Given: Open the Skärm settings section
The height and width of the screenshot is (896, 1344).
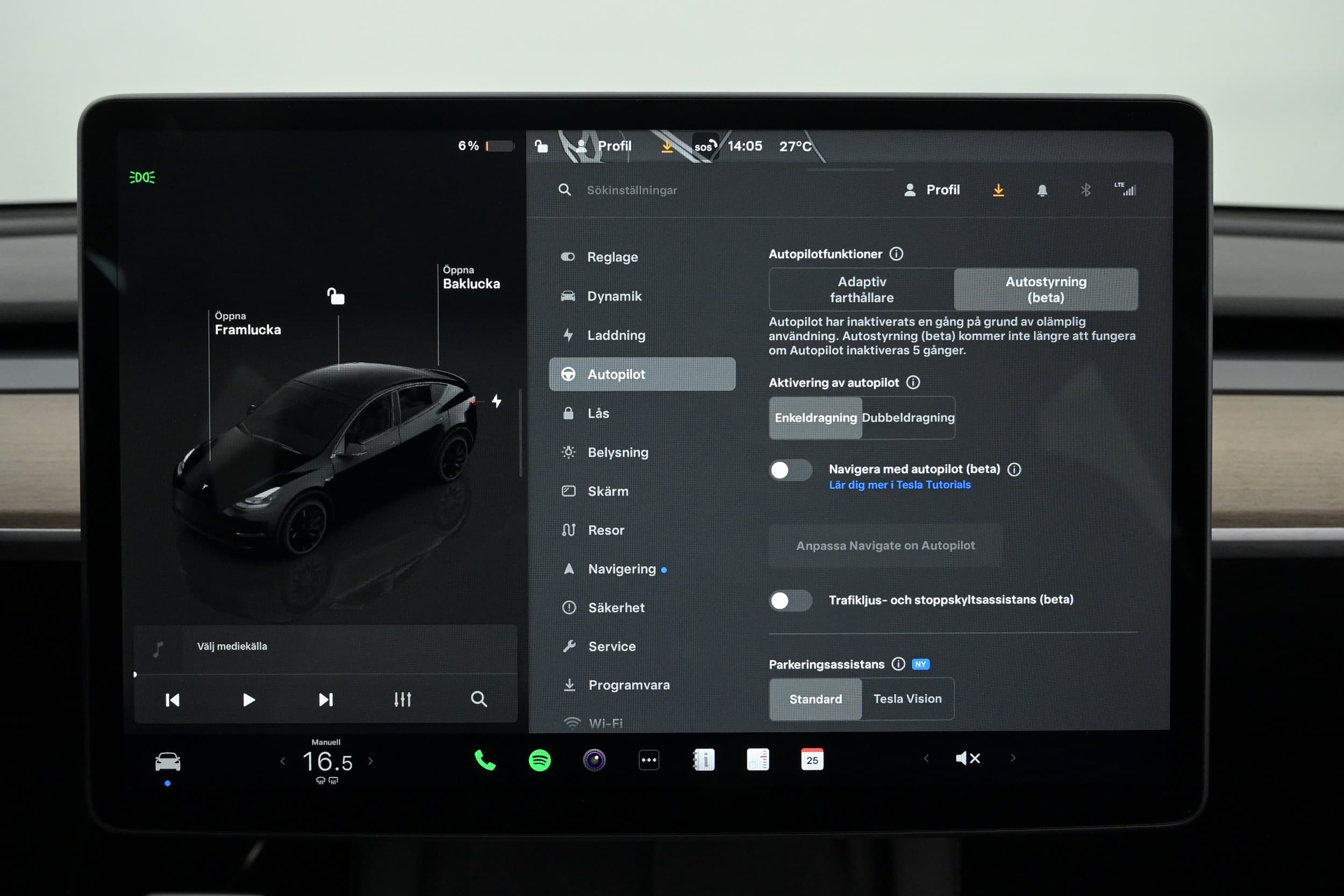Looking at the screenshot, I should pyautogui.click(x=642, y=491).
